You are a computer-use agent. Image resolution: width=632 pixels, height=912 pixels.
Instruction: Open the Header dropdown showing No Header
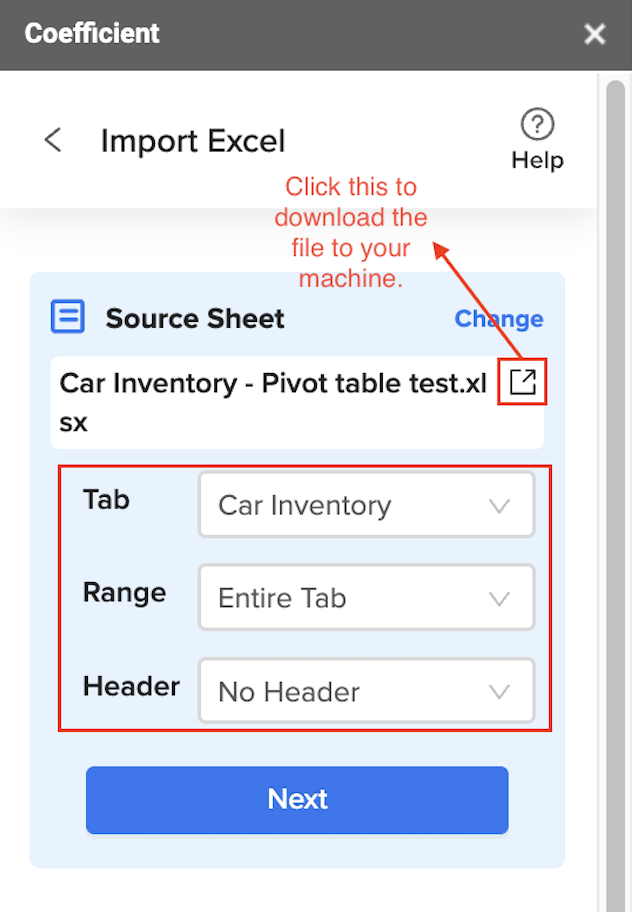[366, 691]
